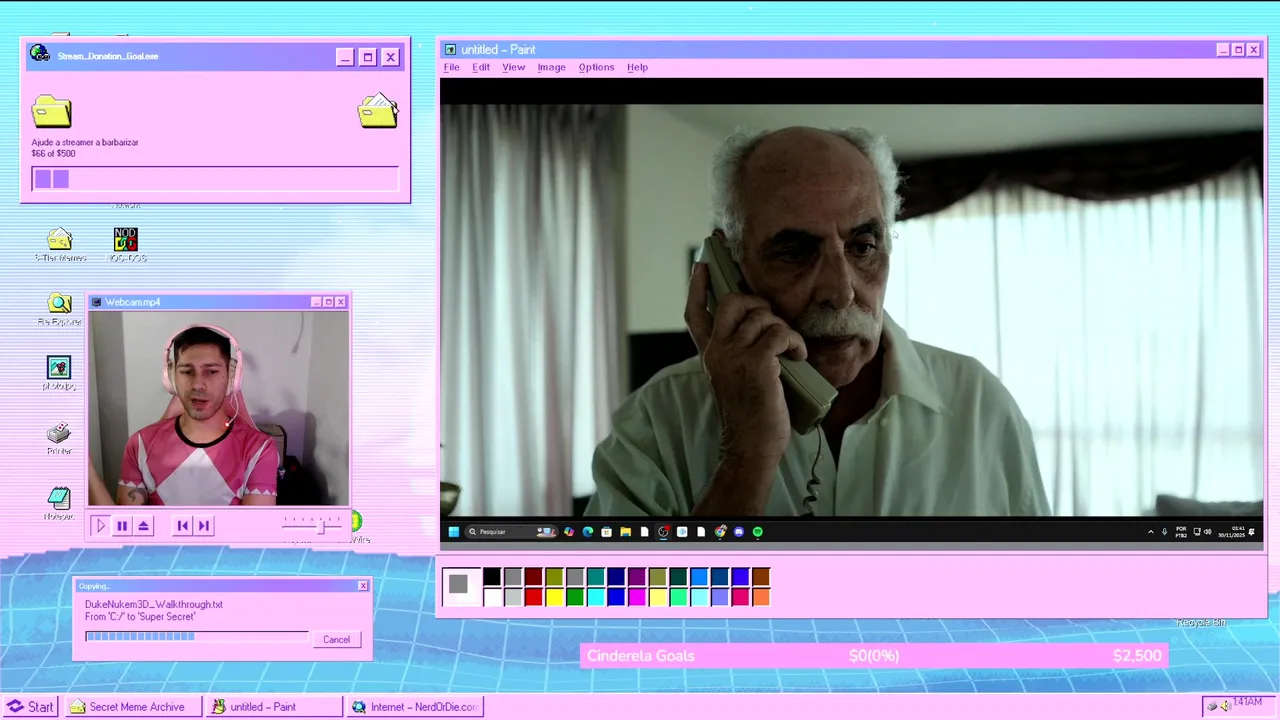1280x720 pixels.
Task: Cancel the DukeNukem3D file copy
Action: (336, 640)
